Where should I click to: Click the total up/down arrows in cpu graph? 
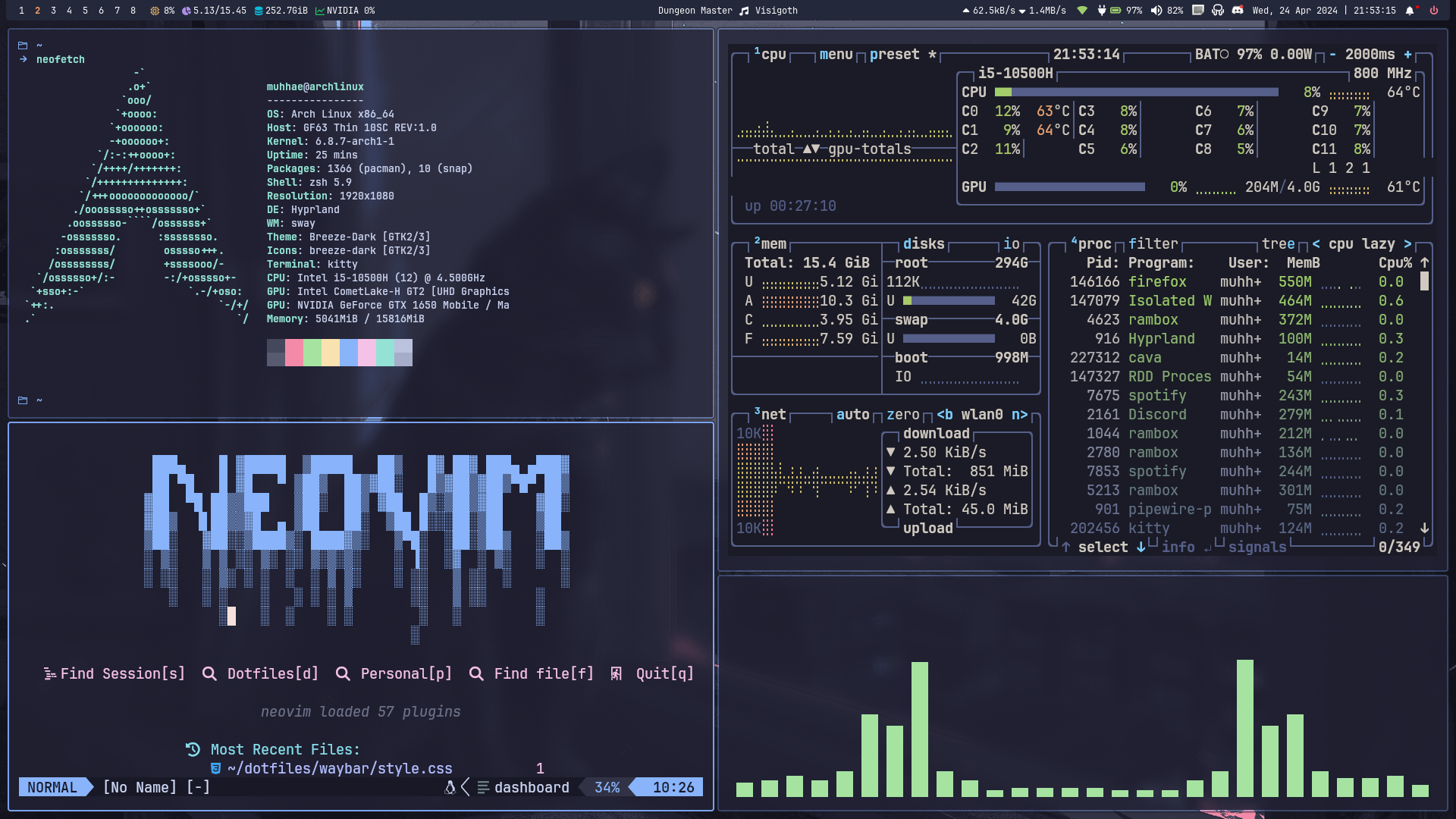click(x=811, y=149)
